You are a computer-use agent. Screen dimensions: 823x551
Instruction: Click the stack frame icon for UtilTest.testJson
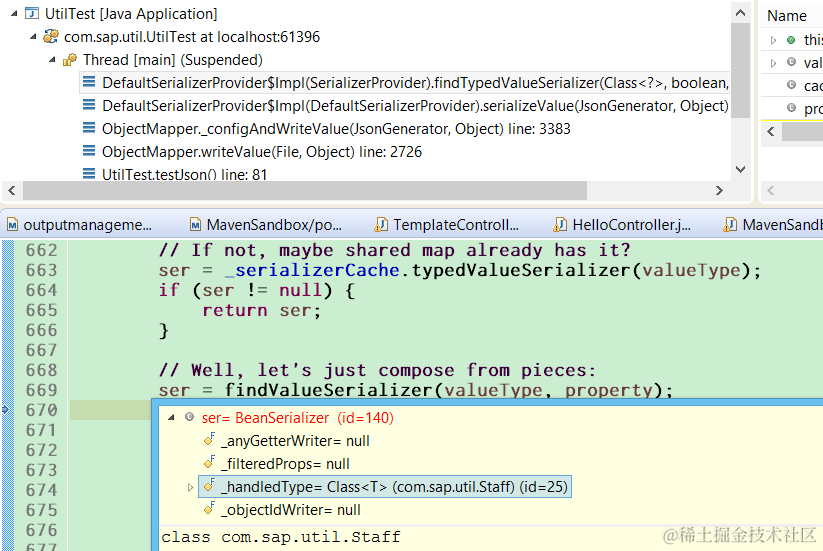point(89,174)
